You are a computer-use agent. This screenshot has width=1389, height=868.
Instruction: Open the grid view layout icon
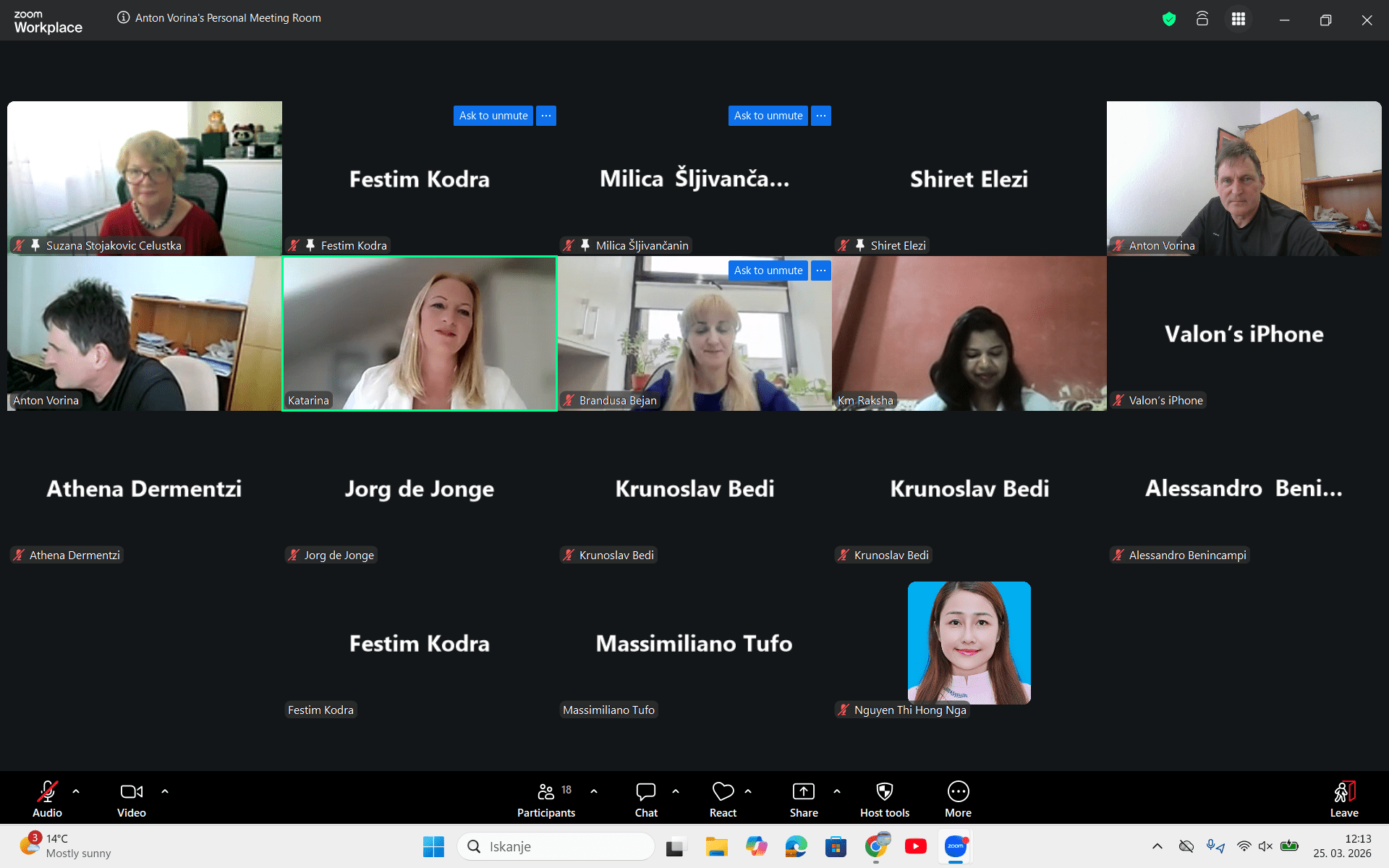click(1239, 20)
